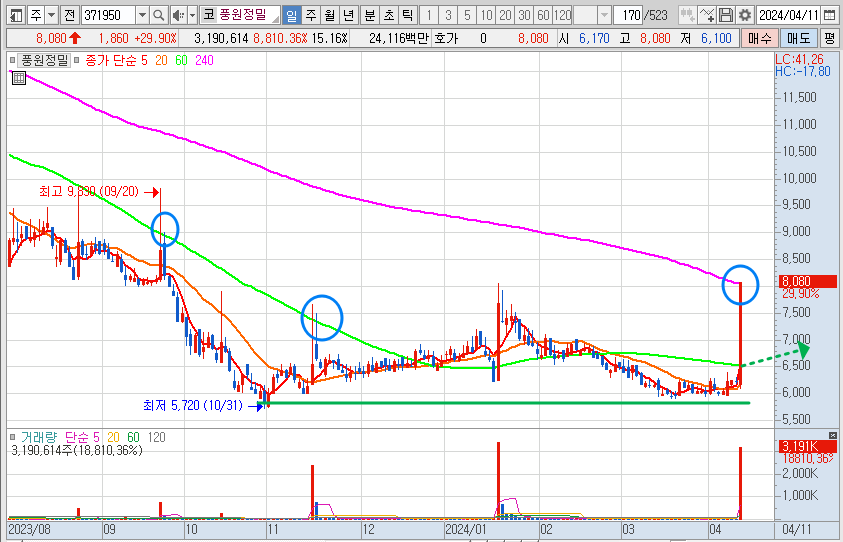Click the HC:-17.80 indicator text

[803, 71]
